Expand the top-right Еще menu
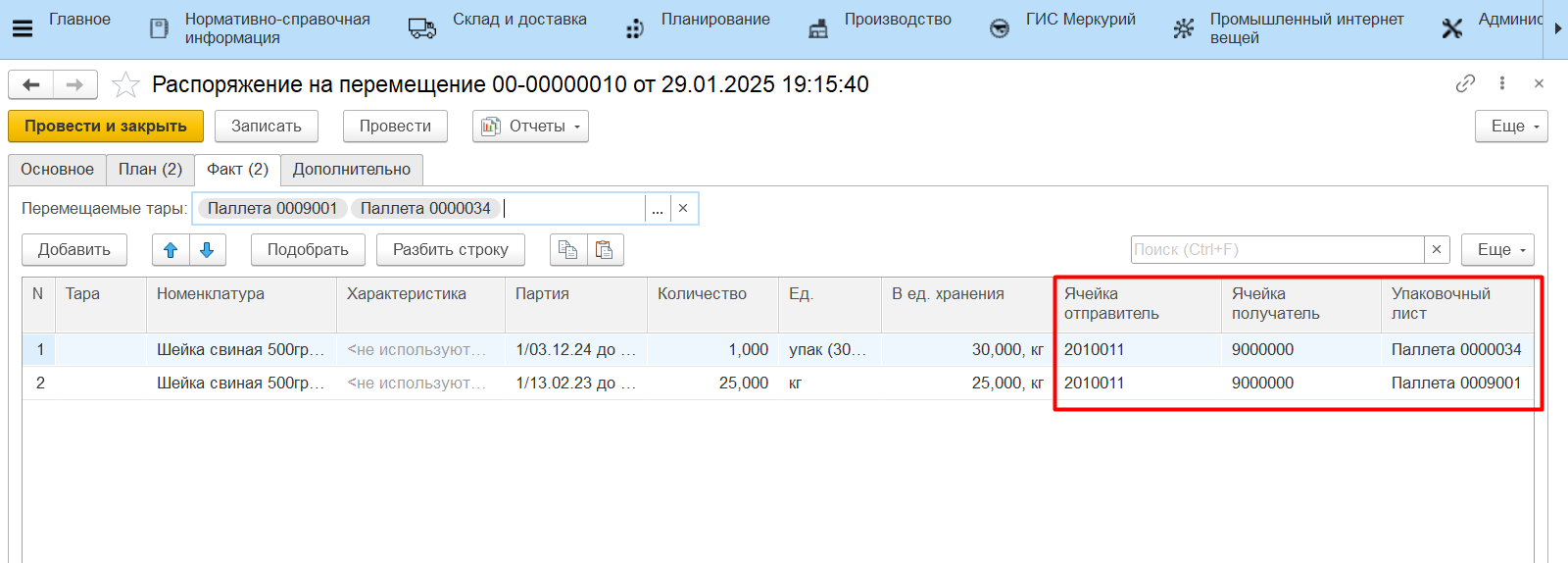This screenshot has width=1568, height=563. pos(1510,127)
